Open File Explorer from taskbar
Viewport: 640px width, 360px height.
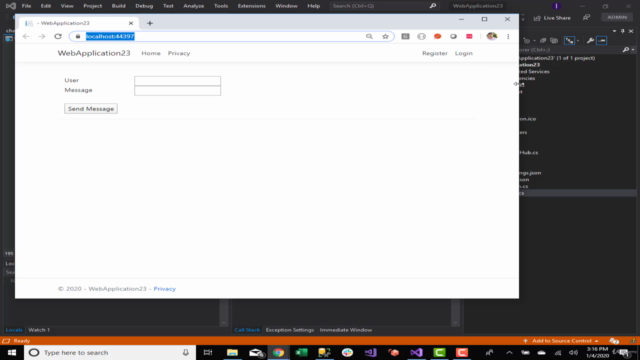tap(232, 352)
